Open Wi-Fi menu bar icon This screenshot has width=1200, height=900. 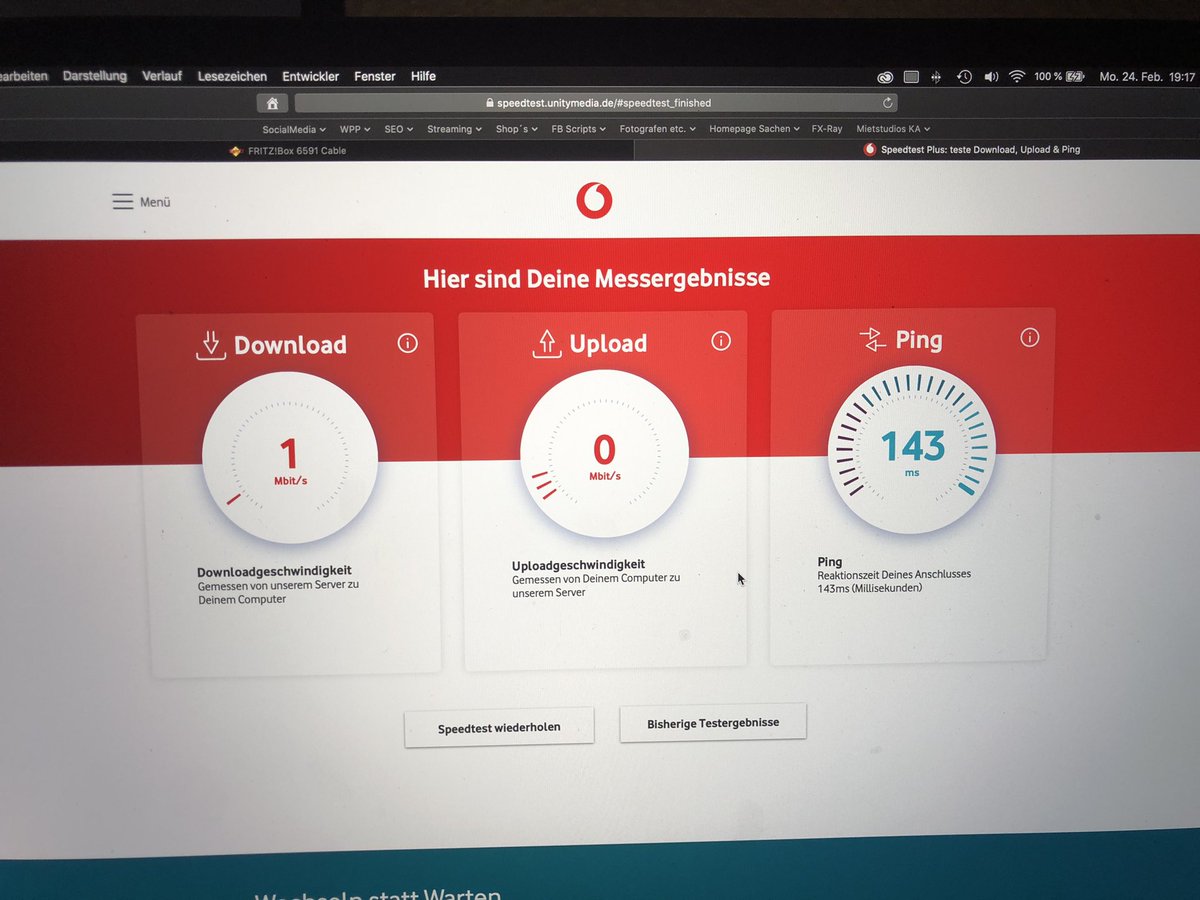point(1017,77)
